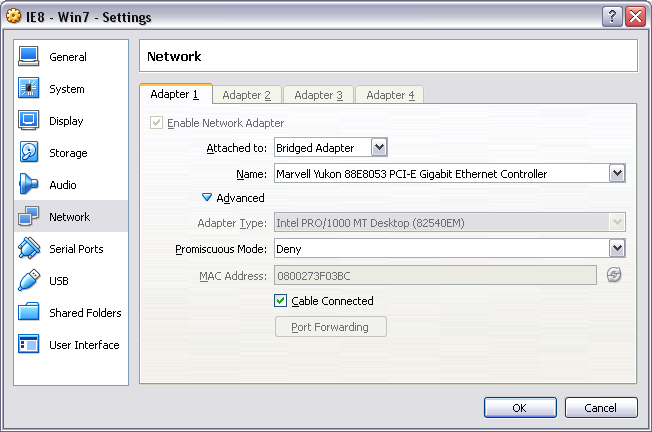Switch to the Adapter 2 tab
This screenshot has width=652, height=432.
pyautogui.click(x=246, y=95)
